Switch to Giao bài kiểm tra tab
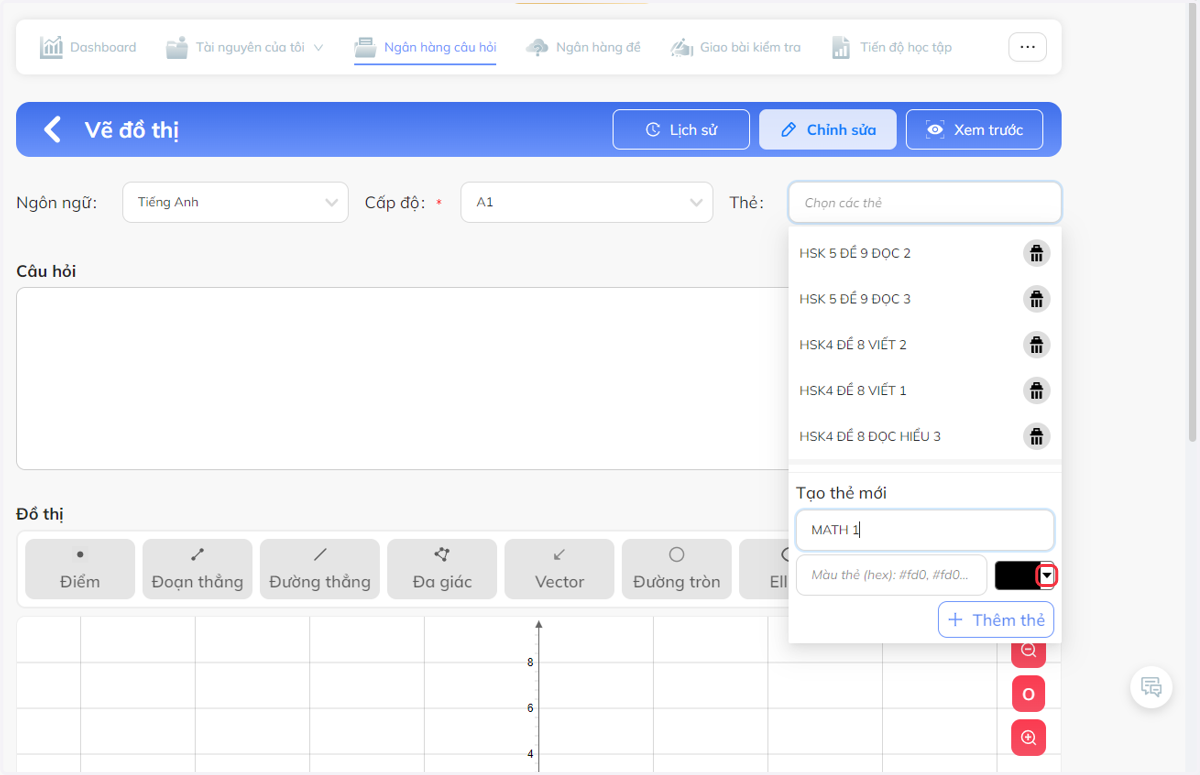This screenshot has height=775, width=1200. (735, 47)
